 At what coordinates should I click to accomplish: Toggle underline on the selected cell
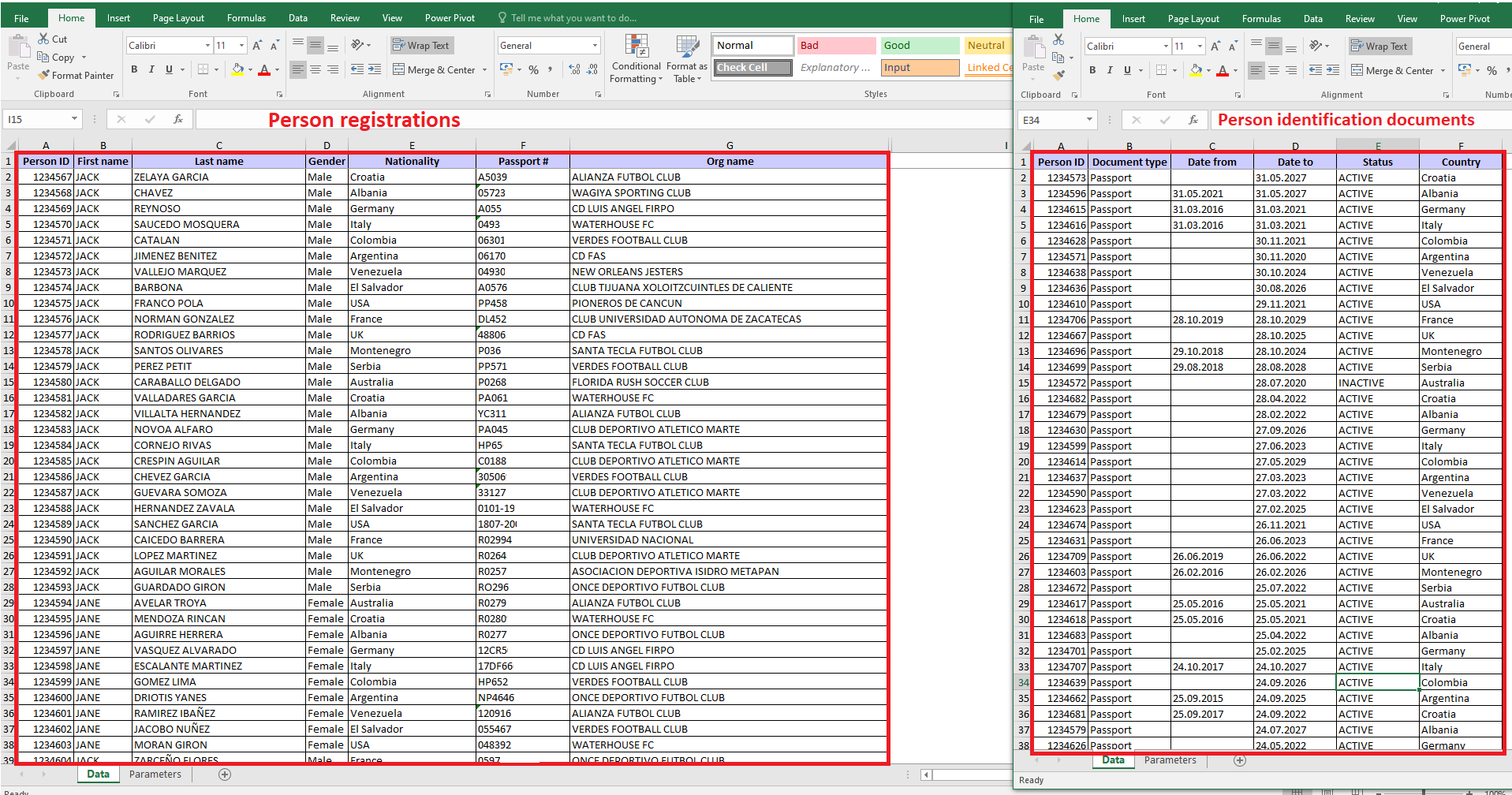(x=168, y=69)
